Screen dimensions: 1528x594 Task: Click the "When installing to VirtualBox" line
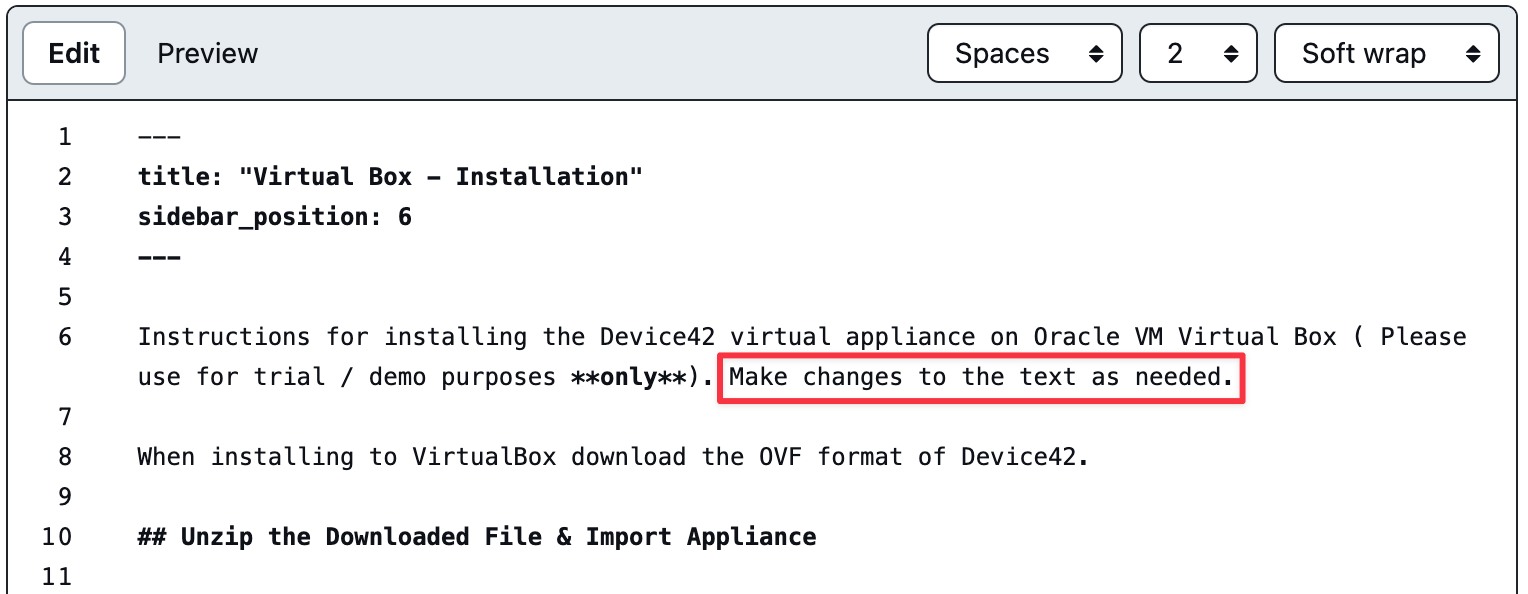pyautogui.click(x=612, y=457)
